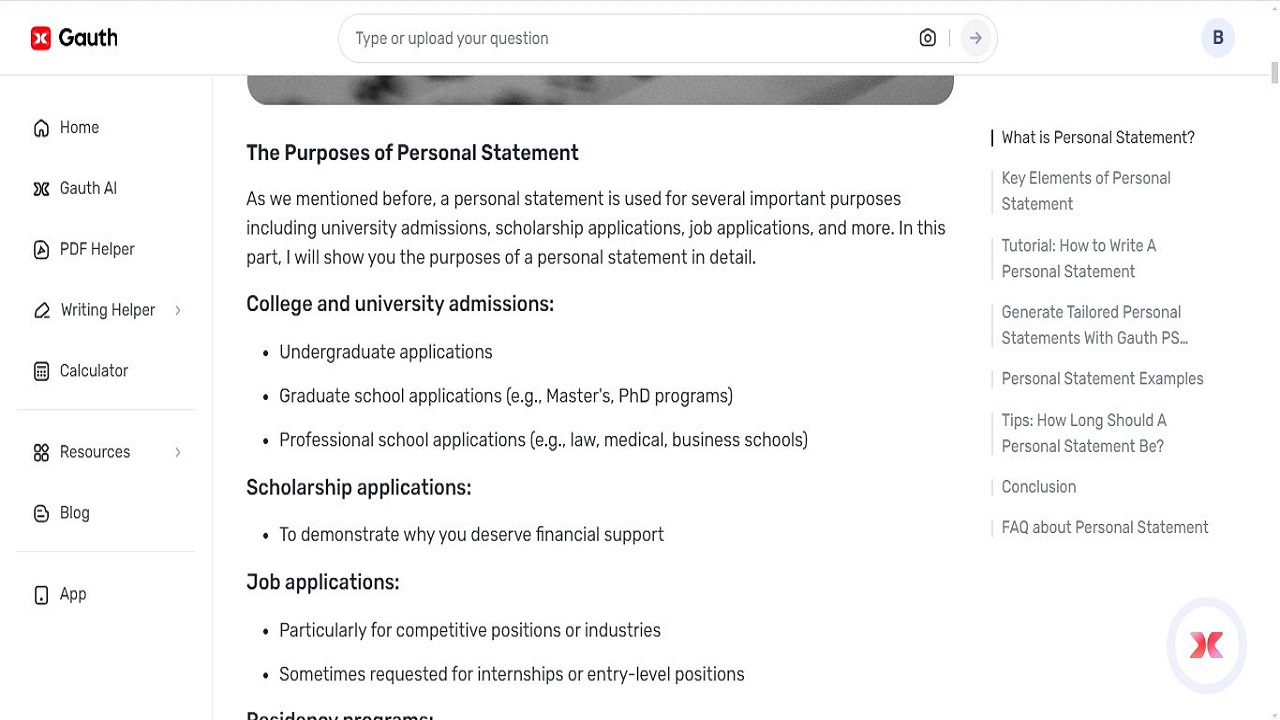
Task: Open 'Personal Statement Examples' link
Action: tap(1102, 378)
